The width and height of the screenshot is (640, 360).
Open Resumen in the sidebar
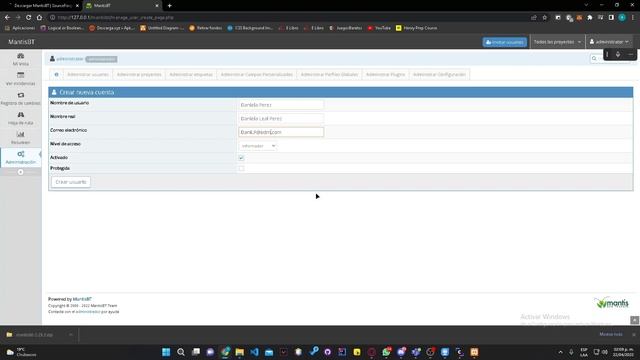[20, 138]
